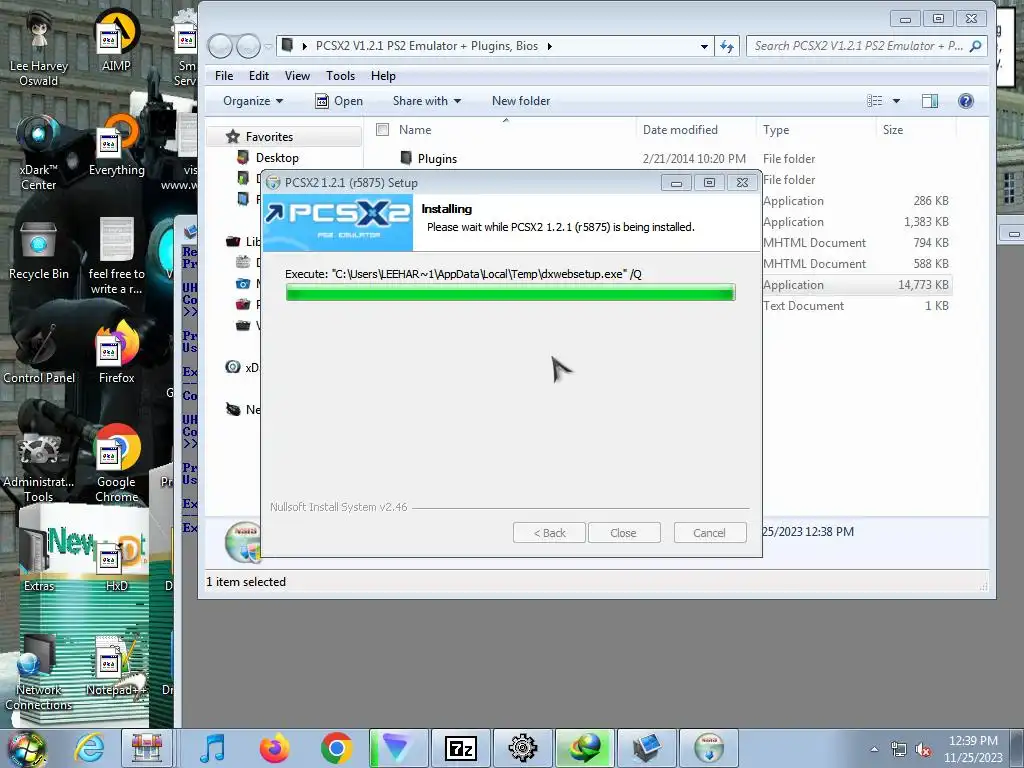Click Cancel in PCSX2 Setup
The width and height of the screenshot is (1024, 768).
pos(709,533)
